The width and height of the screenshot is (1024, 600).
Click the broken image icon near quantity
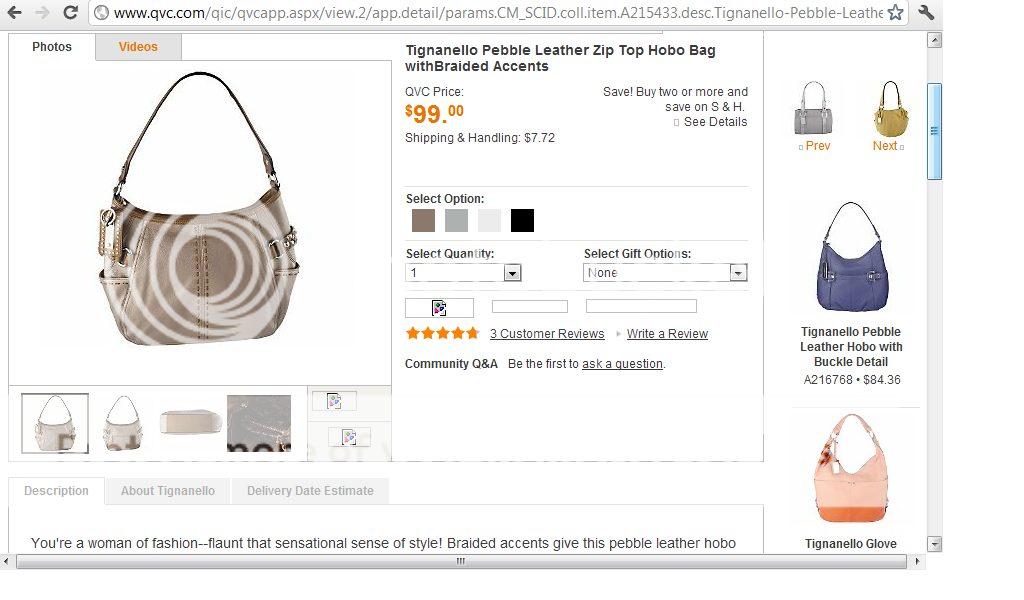[x=439, y=307]
